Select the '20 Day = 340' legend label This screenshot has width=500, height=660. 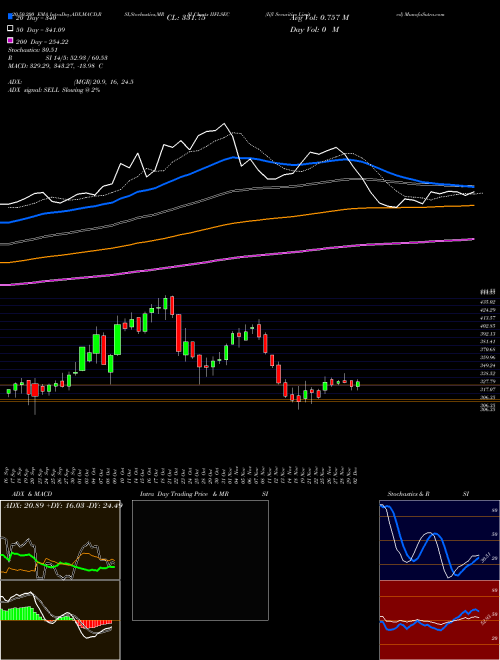(x=35, y=18)
